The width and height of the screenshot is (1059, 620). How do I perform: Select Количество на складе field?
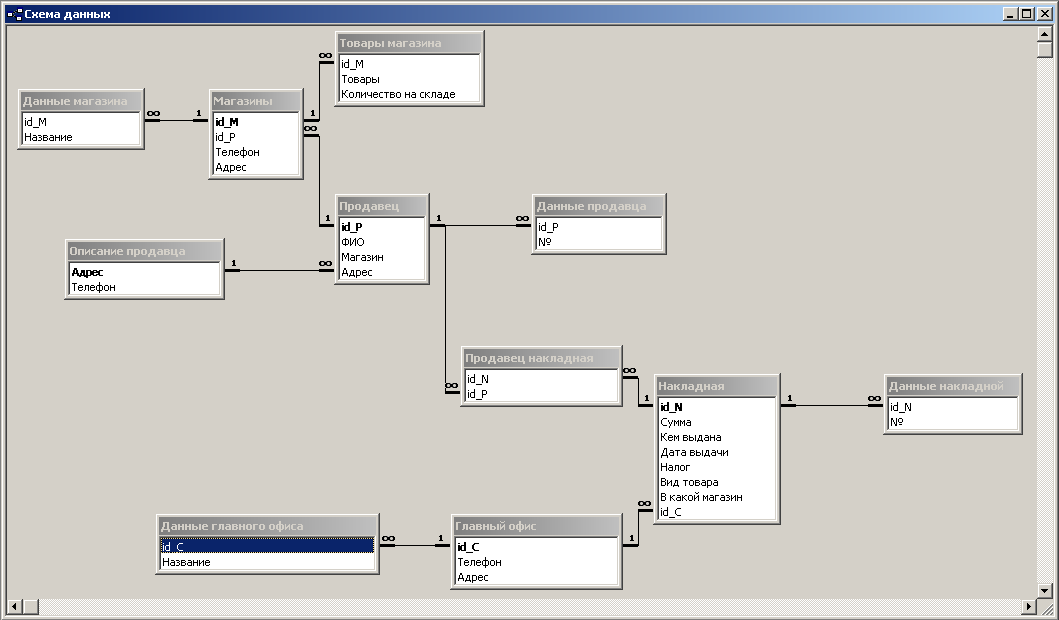pyautogui.click(x=409, y=94)
